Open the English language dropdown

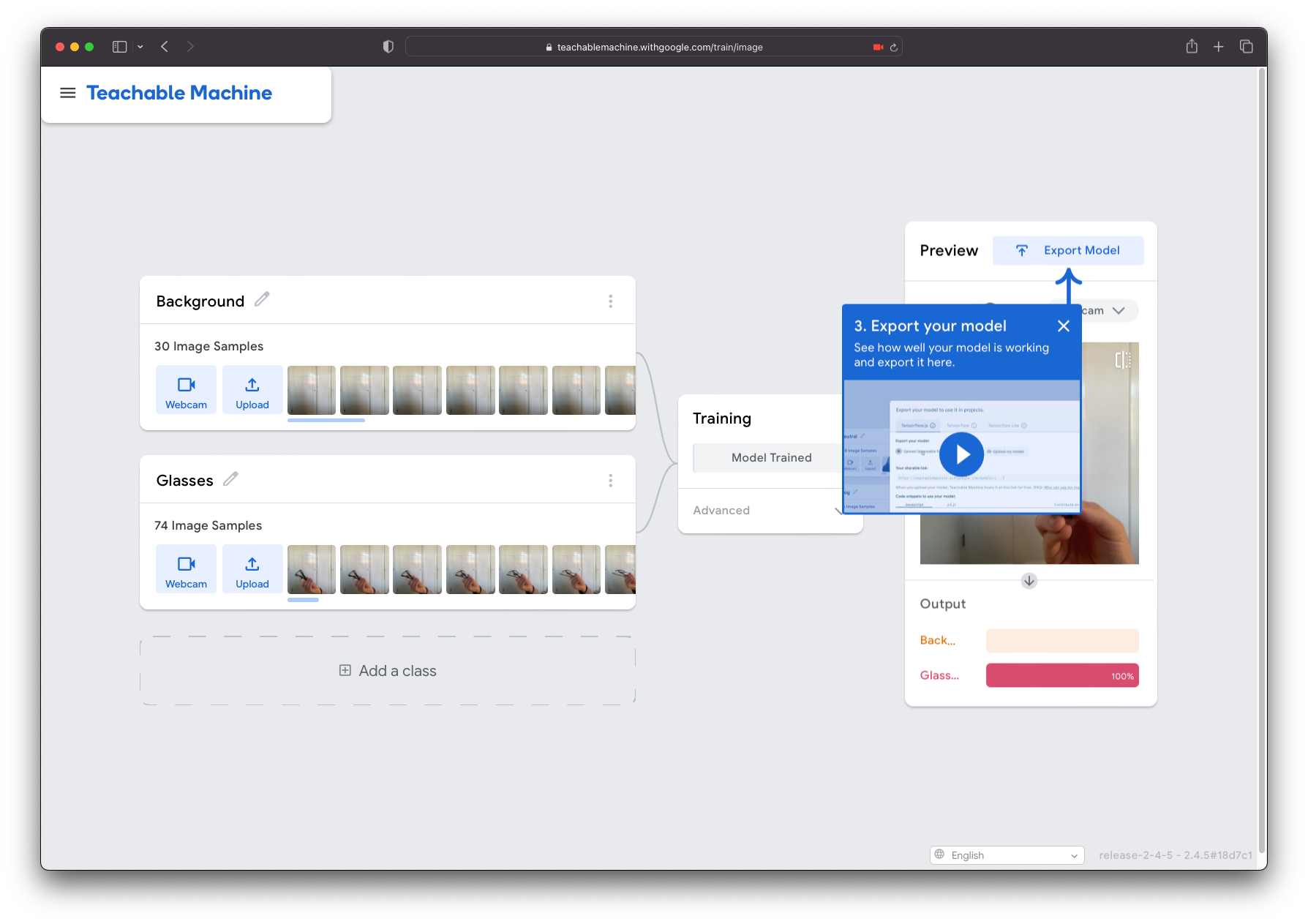tap(1007, 855)
